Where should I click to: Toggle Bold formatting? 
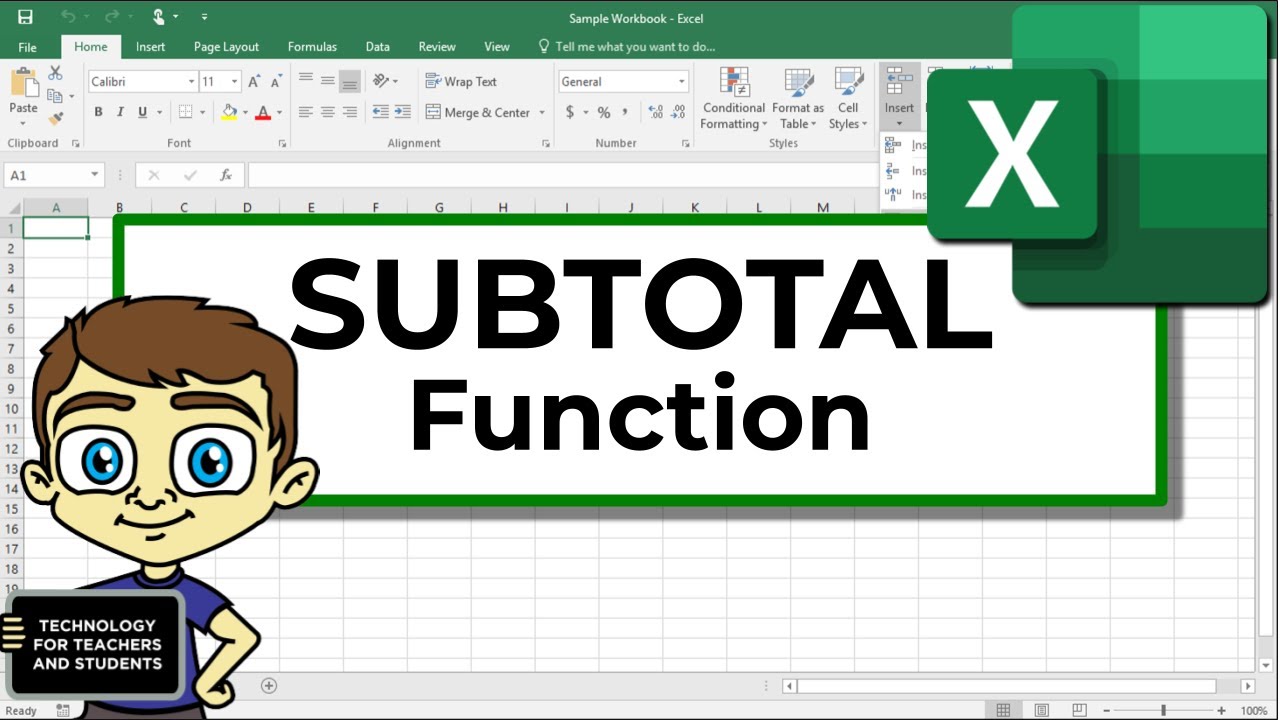(x=98, y=112)
